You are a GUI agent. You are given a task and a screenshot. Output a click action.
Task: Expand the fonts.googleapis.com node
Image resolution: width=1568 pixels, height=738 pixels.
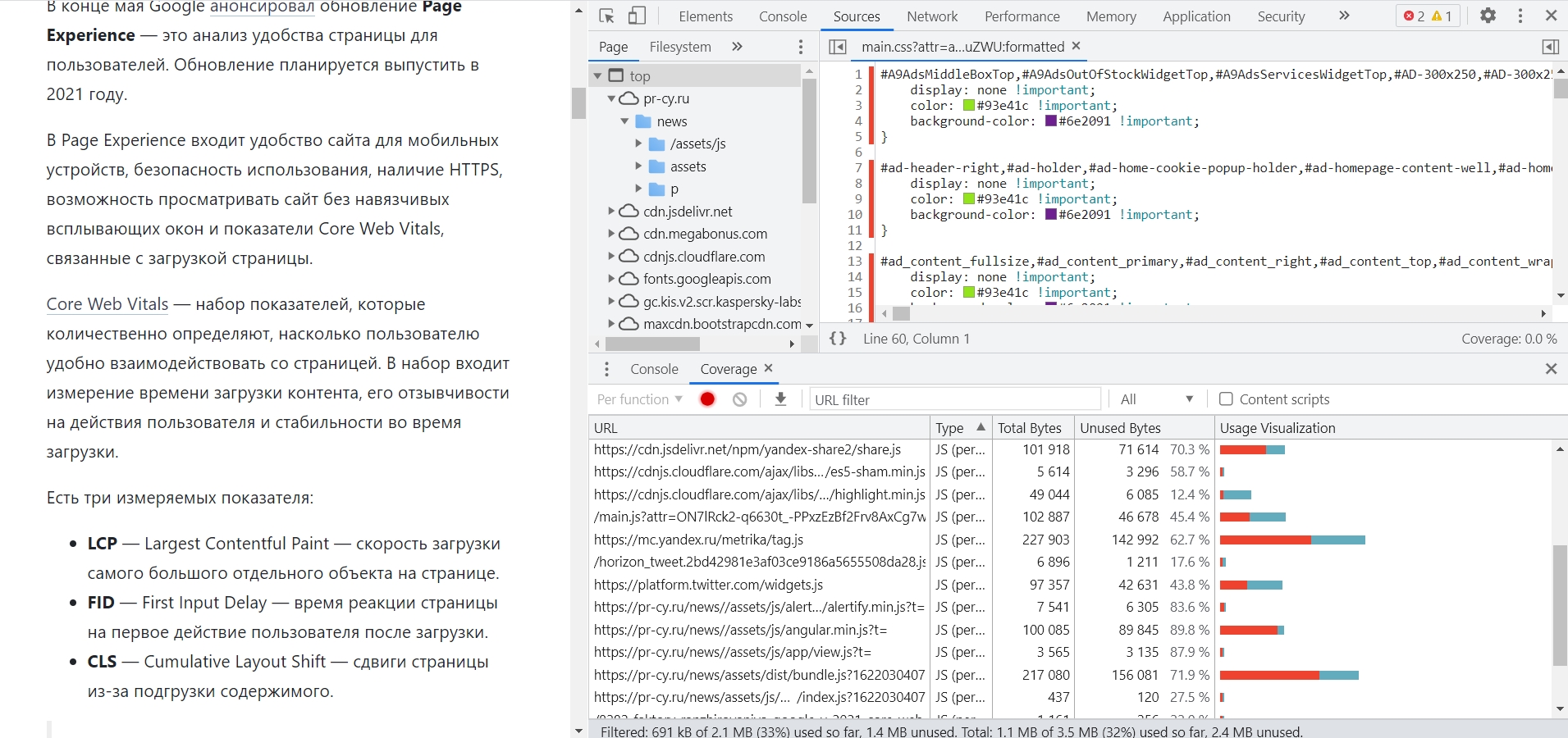tap(611, 279)
